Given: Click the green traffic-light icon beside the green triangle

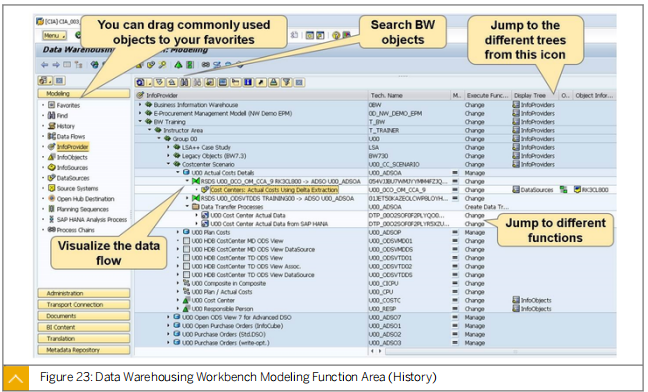Looking at the screenshot, I should (190, 65).
